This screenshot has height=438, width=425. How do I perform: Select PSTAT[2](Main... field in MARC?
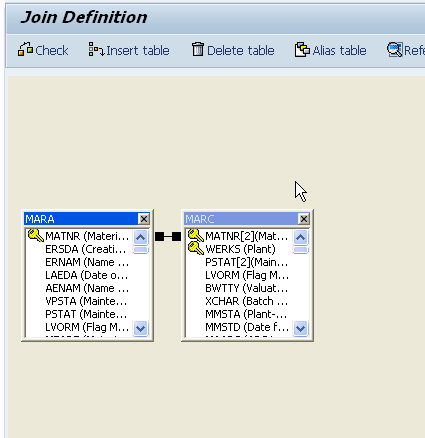246,262
